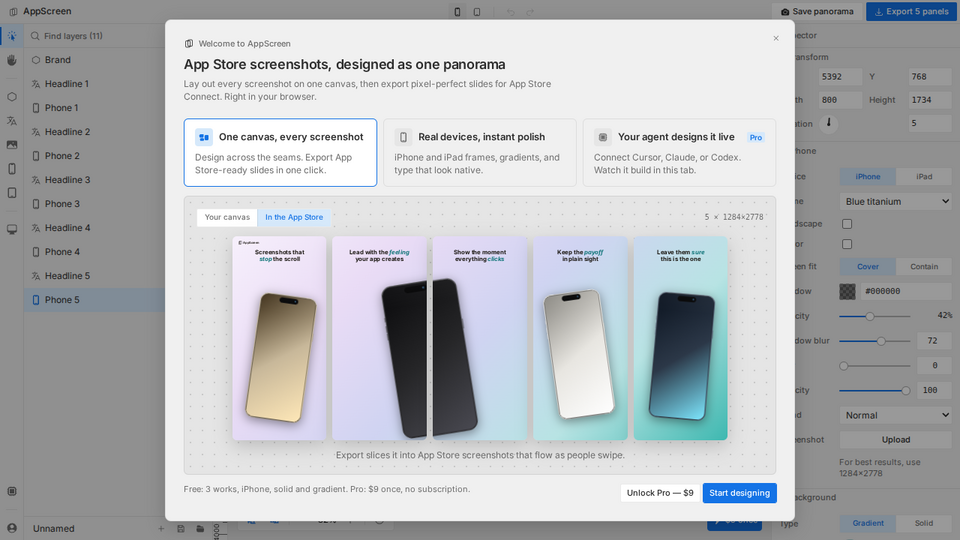Click the undo arrow in top bar
Image resolution: width=960 pixels, height=540 pixels.
(511, 12)
